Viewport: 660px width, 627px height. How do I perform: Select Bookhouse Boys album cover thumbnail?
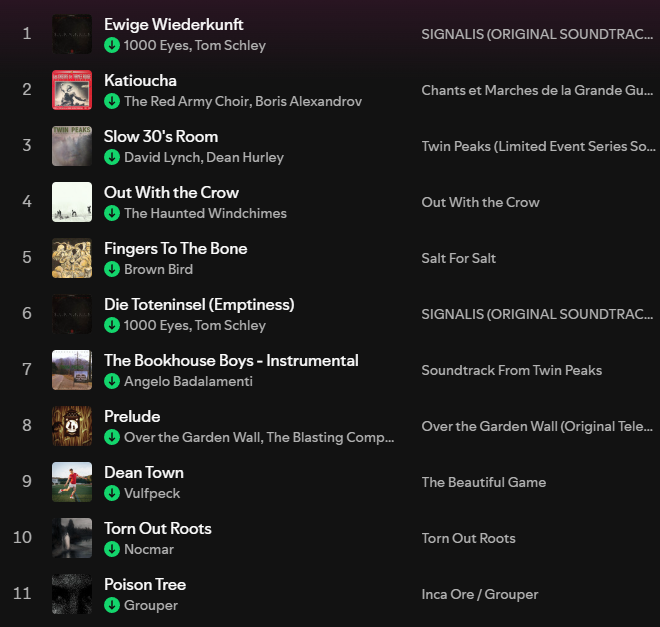[72, 370]
